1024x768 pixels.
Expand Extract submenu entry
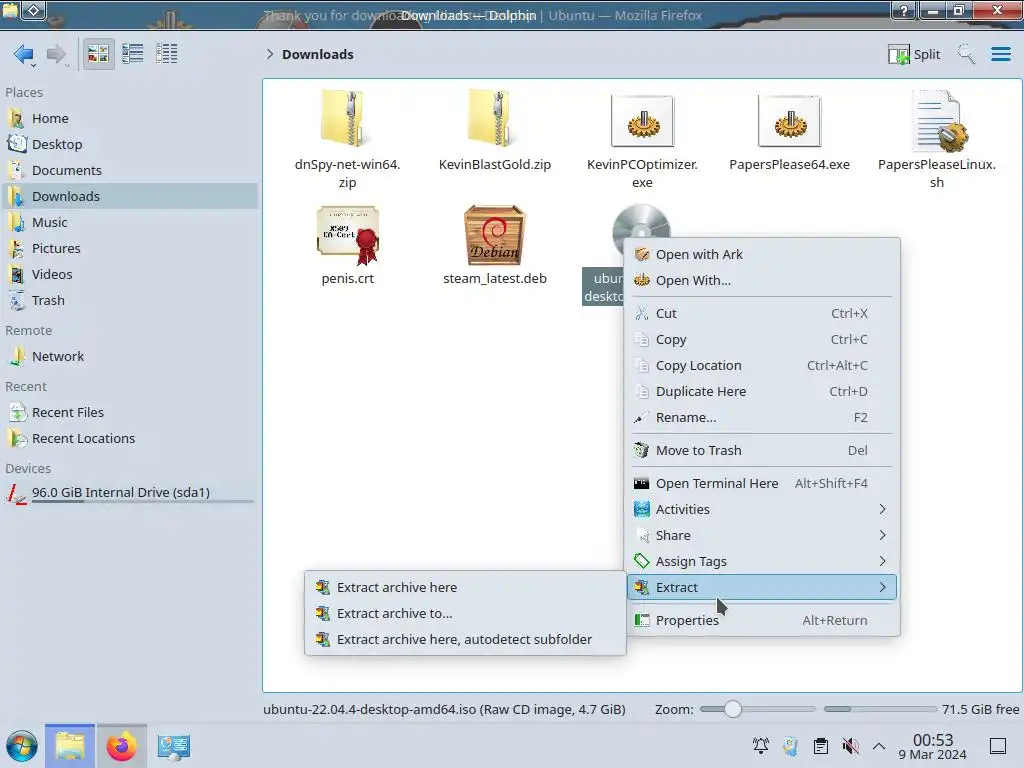762,588
